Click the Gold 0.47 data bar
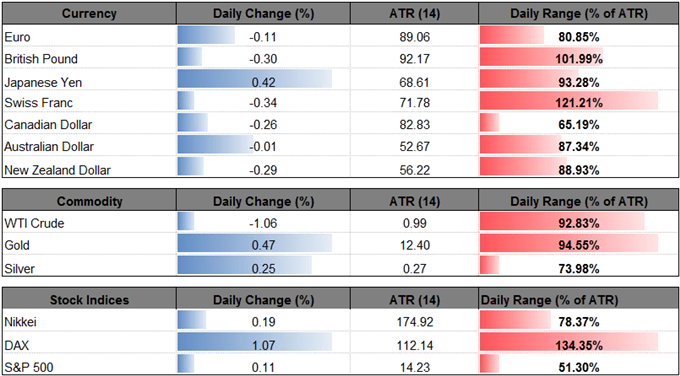The image size is (680, 376). coord(255,245)
